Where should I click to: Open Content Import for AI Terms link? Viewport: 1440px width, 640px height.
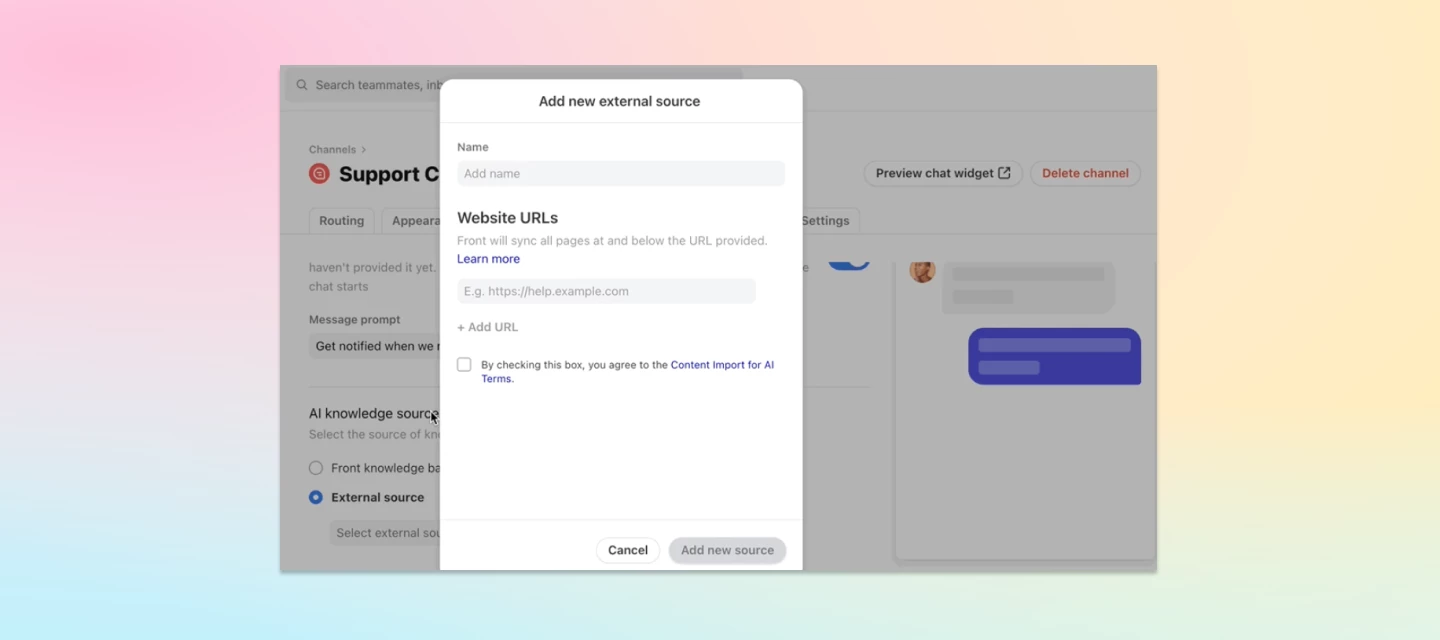pos(627,372)
